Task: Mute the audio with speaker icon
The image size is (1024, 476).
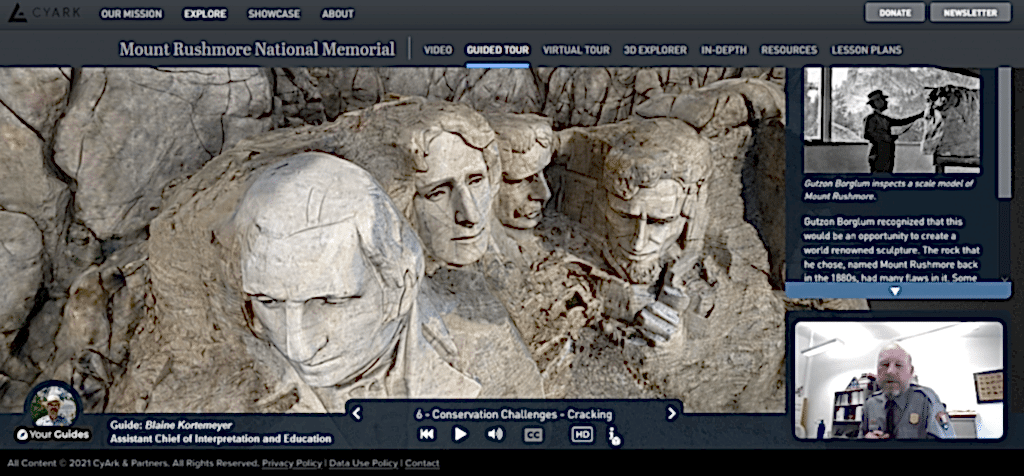Action: 496,434
